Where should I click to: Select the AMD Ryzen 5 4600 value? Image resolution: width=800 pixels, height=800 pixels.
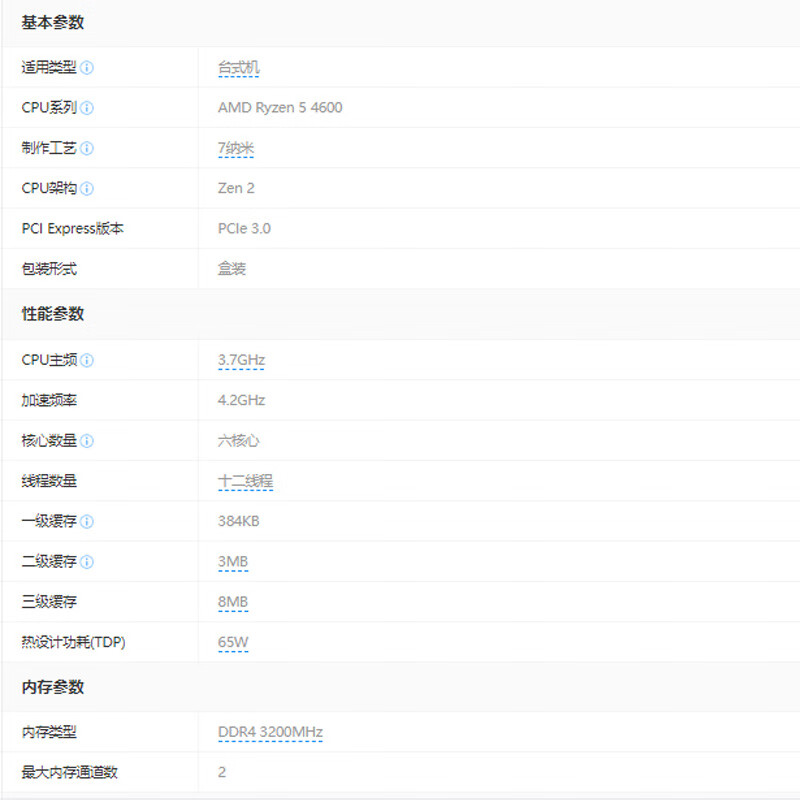[280, 108]
